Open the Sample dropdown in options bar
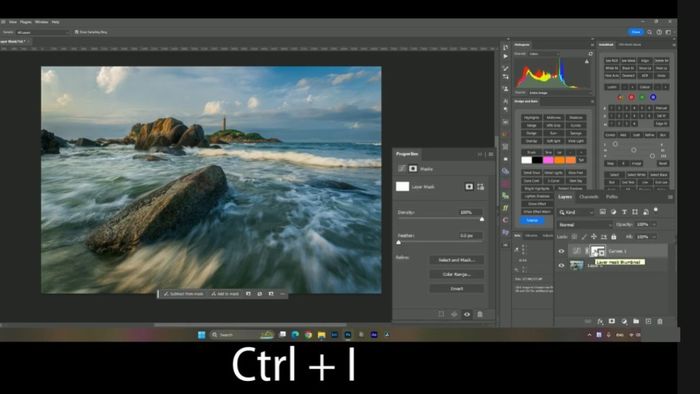This screenshot has height=394, width=700. (x=42, y=32)
